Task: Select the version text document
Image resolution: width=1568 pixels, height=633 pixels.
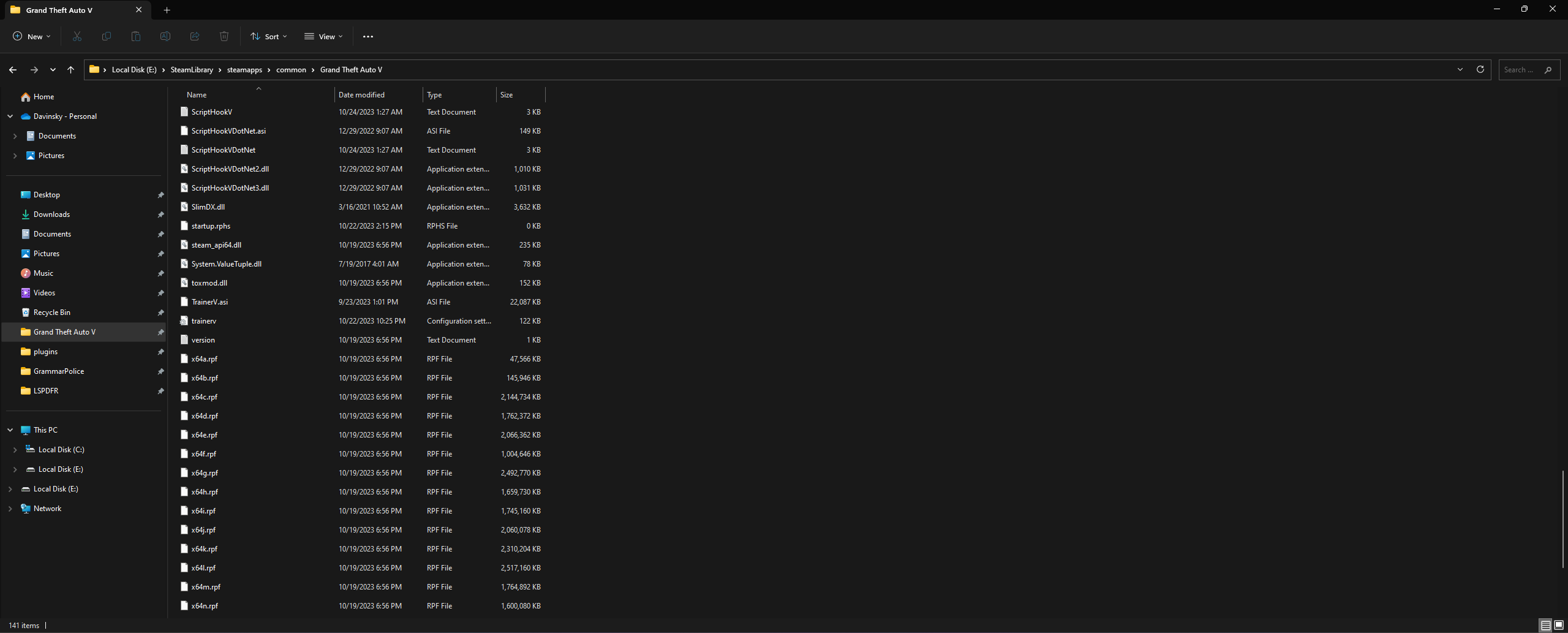Action: (203, 340)
